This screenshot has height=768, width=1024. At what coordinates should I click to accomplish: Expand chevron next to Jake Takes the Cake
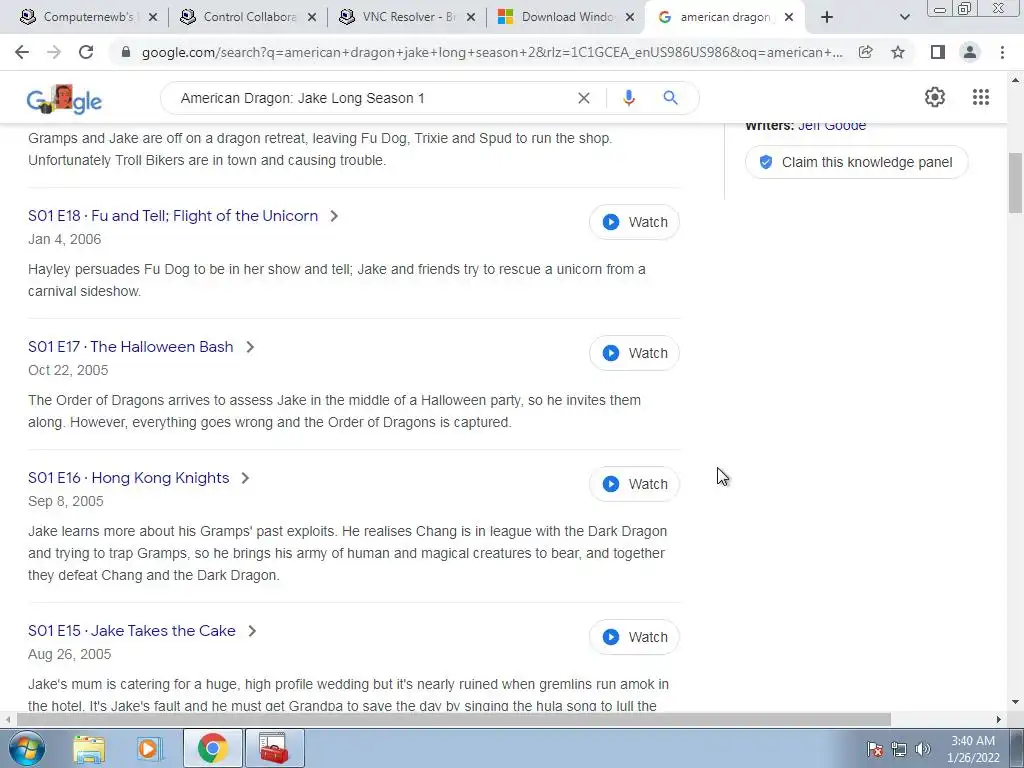click(x=252, y=631)
